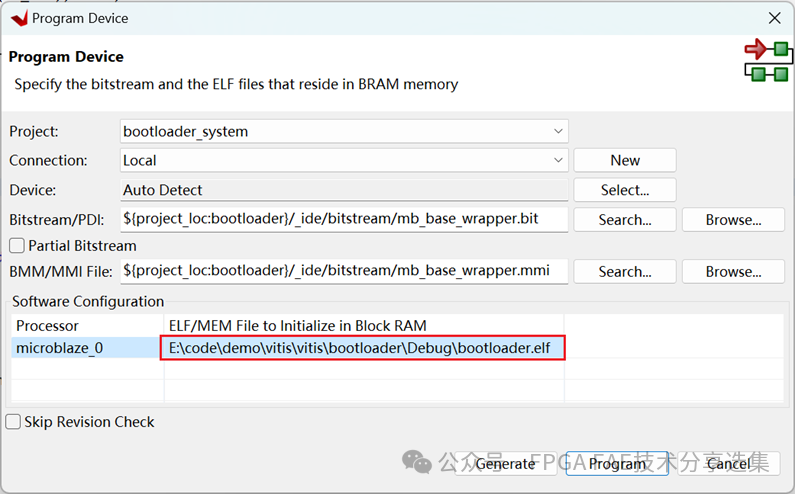
Task: Click the Program Device banner icon
Action: [x=766, y=61]
